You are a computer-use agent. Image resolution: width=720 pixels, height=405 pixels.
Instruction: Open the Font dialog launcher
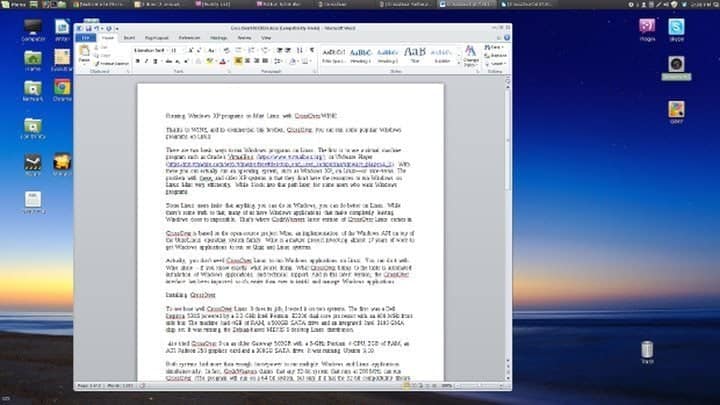click(x=229, y=72)
